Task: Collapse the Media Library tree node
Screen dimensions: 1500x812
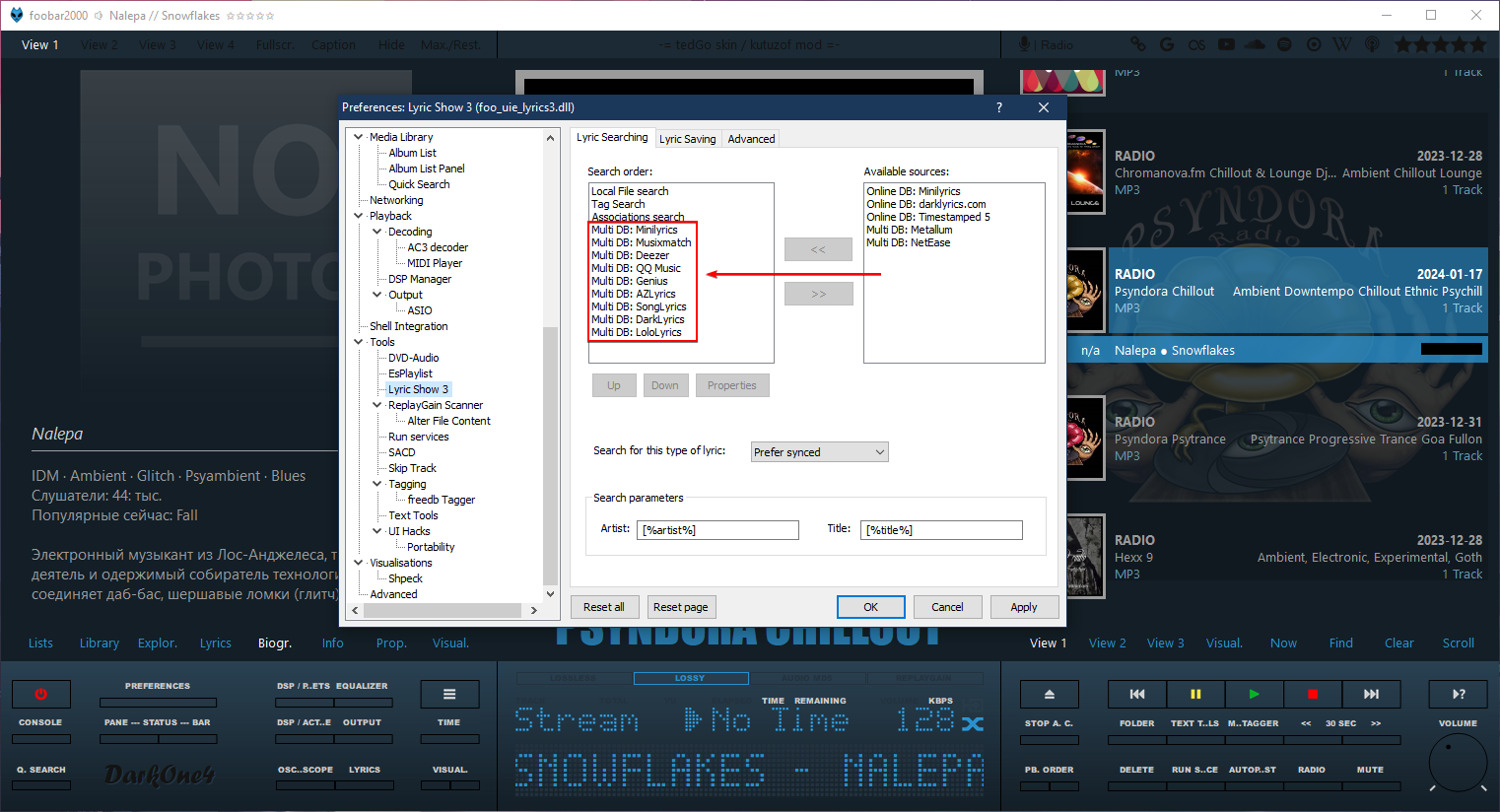Action: coord(358,137)
